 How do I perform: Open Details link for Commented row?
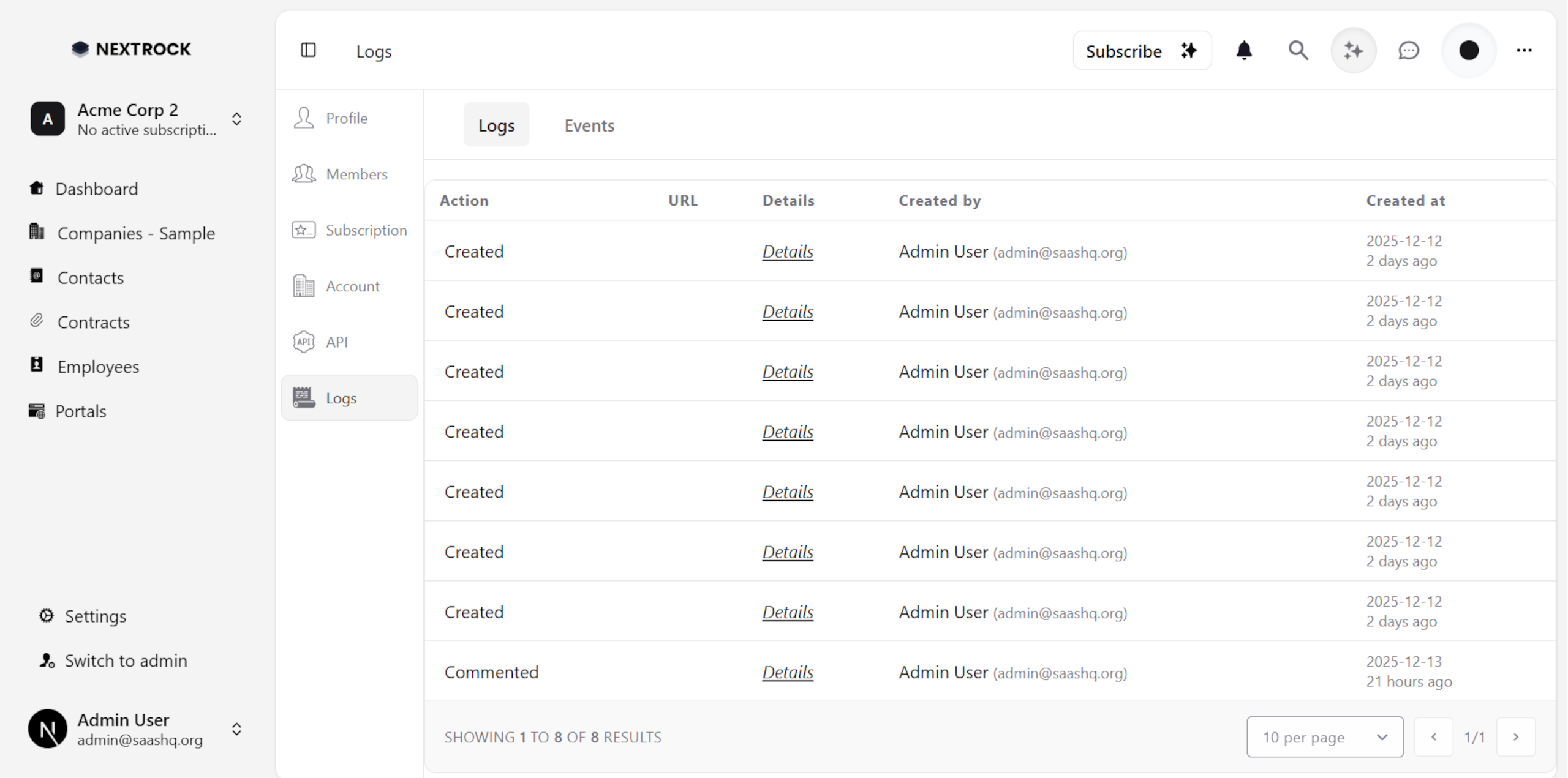788,672
